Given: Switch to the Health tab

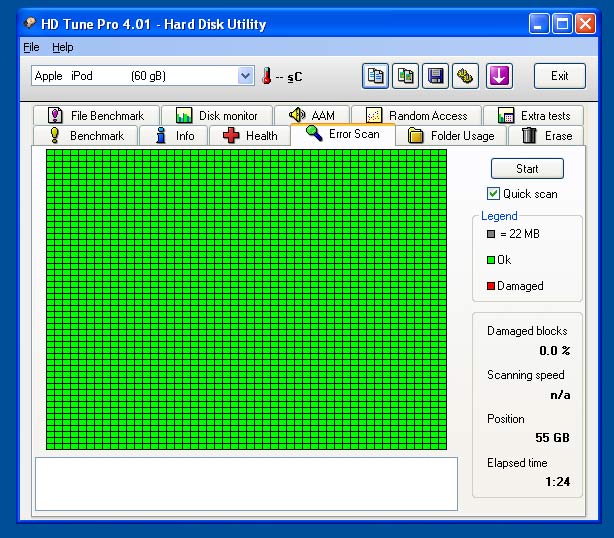Looking at the screenshot, I should point(250,136).
